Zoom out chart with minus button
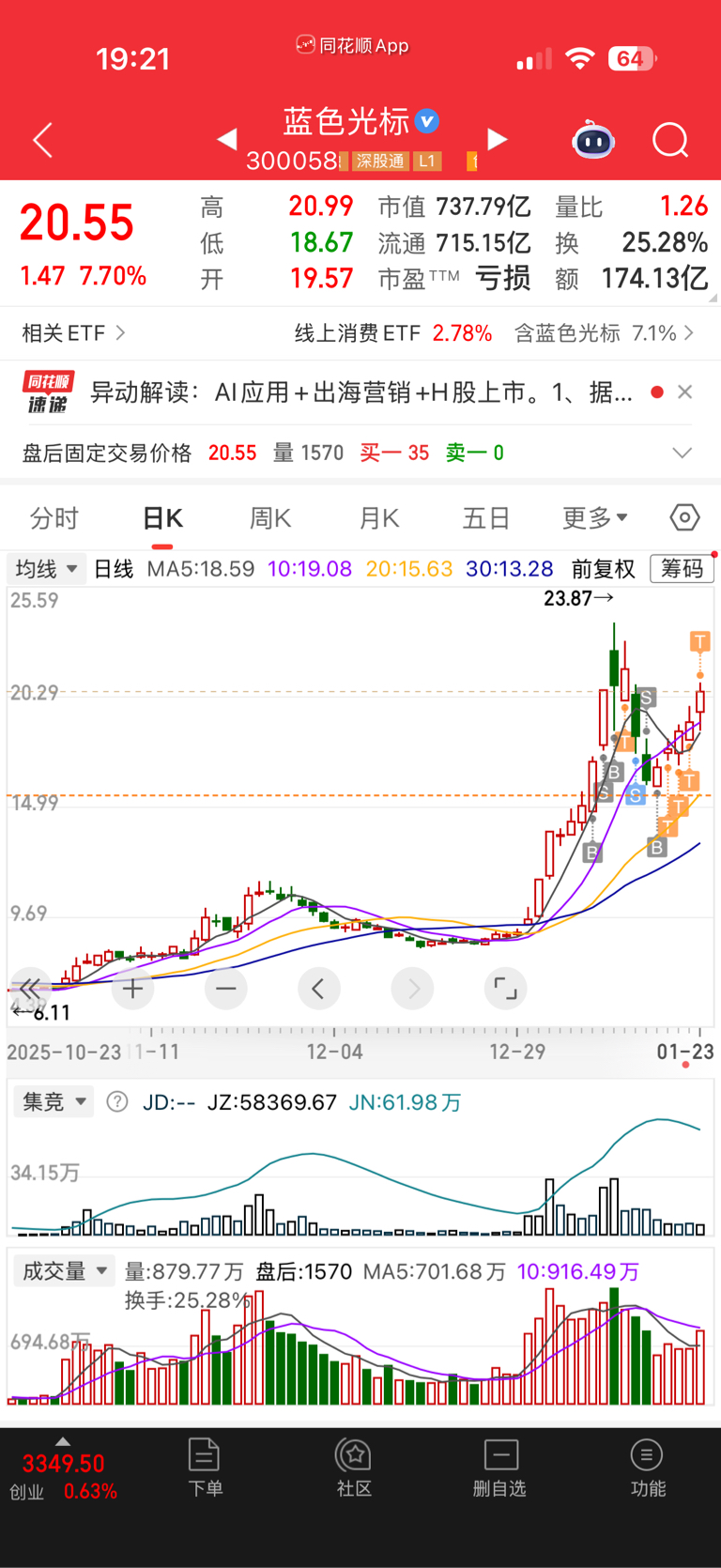 [225, 989]
